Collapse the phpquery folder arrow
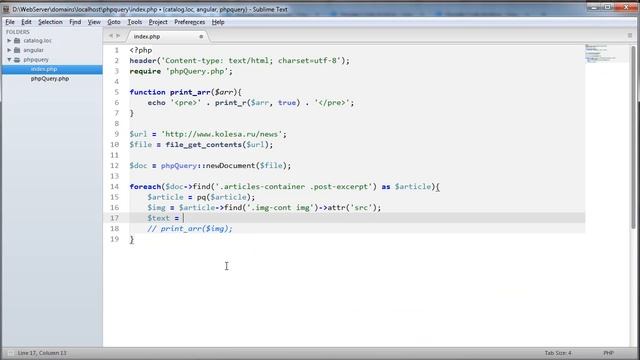The height and width of the screenshot is (360, 640). point(9,60)
